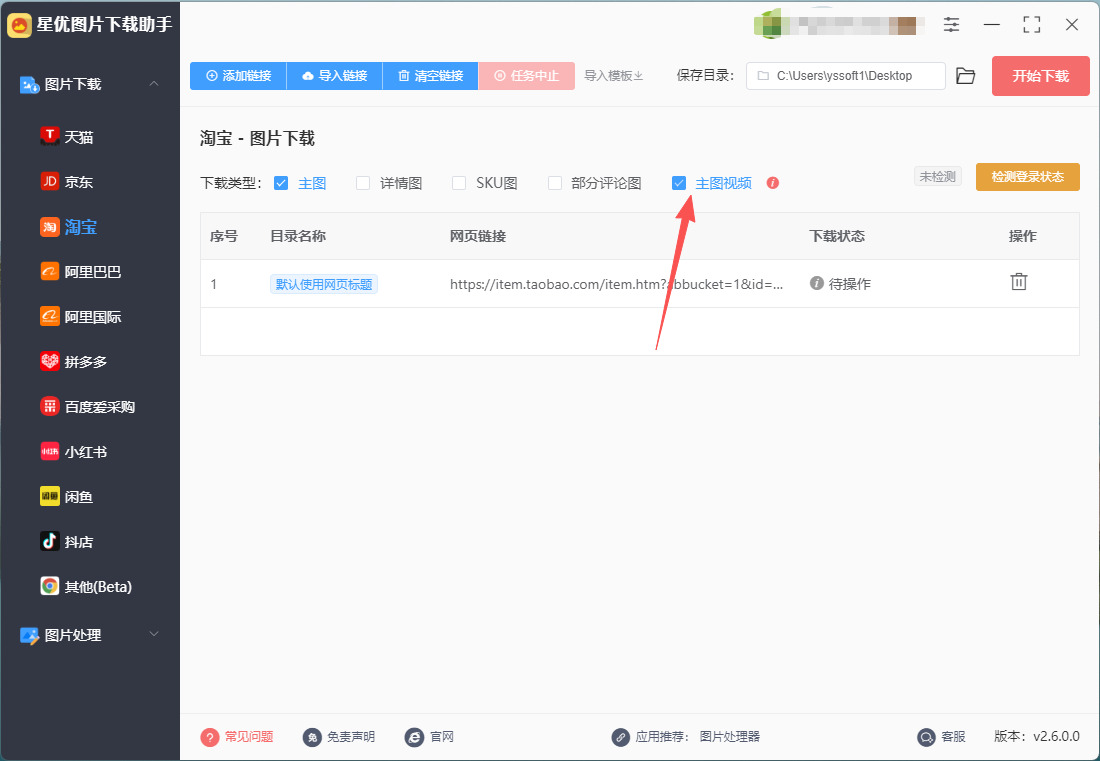Tick the 部分评论图 checkbox
This screenshot has height=761, width=1100.
pos(555,183)
